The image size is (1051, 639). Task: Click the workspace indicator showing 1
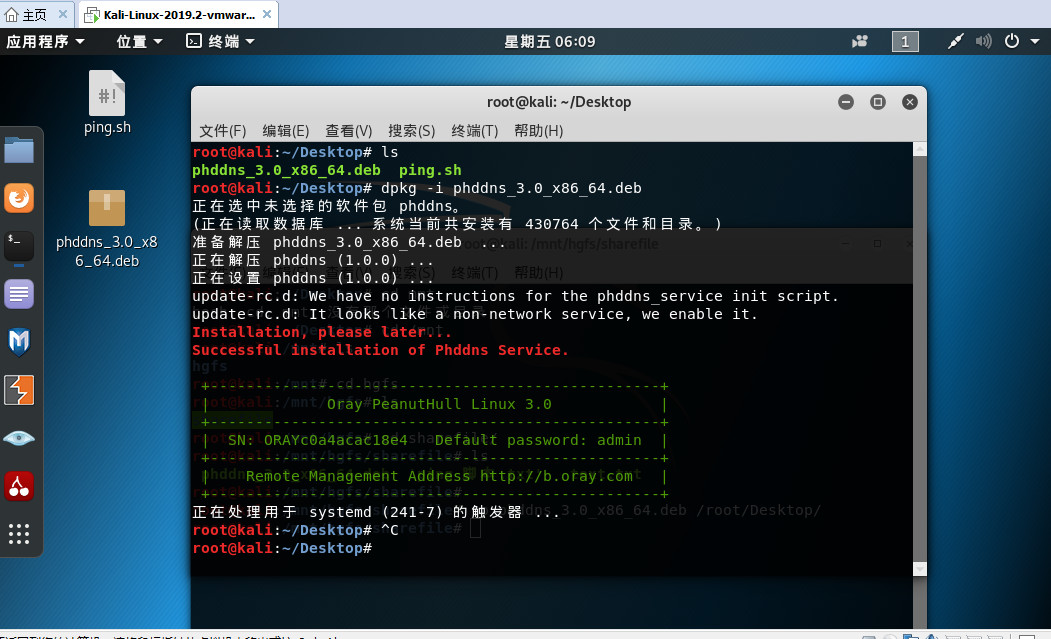click(905, 41)
